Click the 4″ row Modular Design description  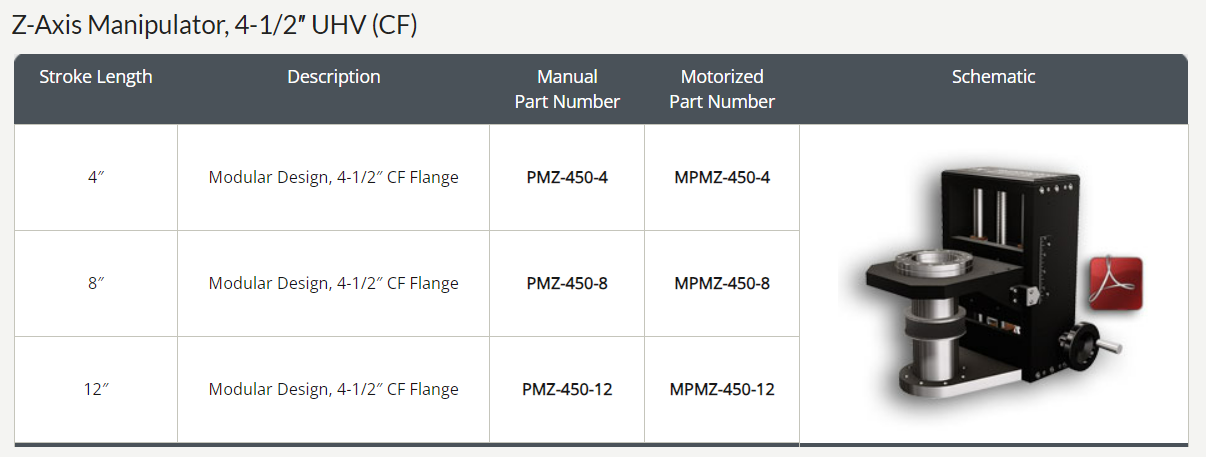pos(334,178)
